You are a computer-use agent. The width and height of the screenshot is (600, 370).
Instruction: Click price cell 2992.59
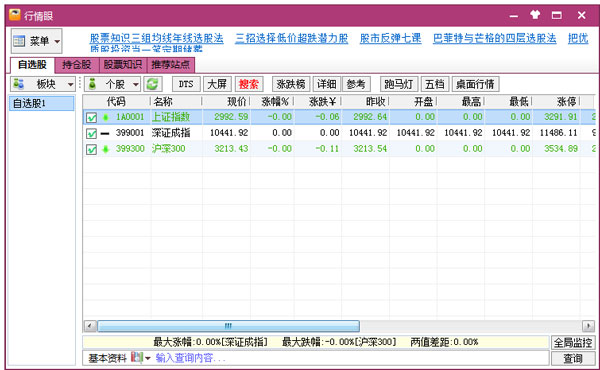[231, 117]
